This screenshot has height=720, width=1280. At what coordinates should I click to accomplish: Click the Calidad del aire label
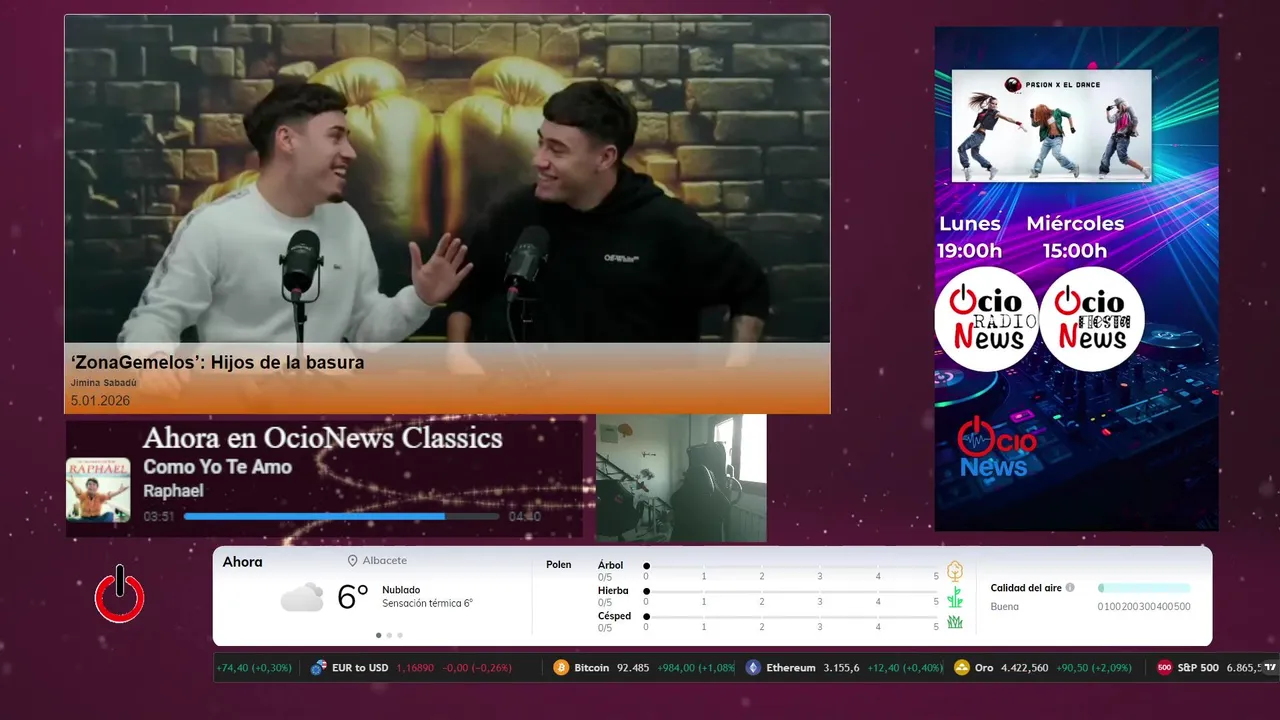coord(1026,588)
